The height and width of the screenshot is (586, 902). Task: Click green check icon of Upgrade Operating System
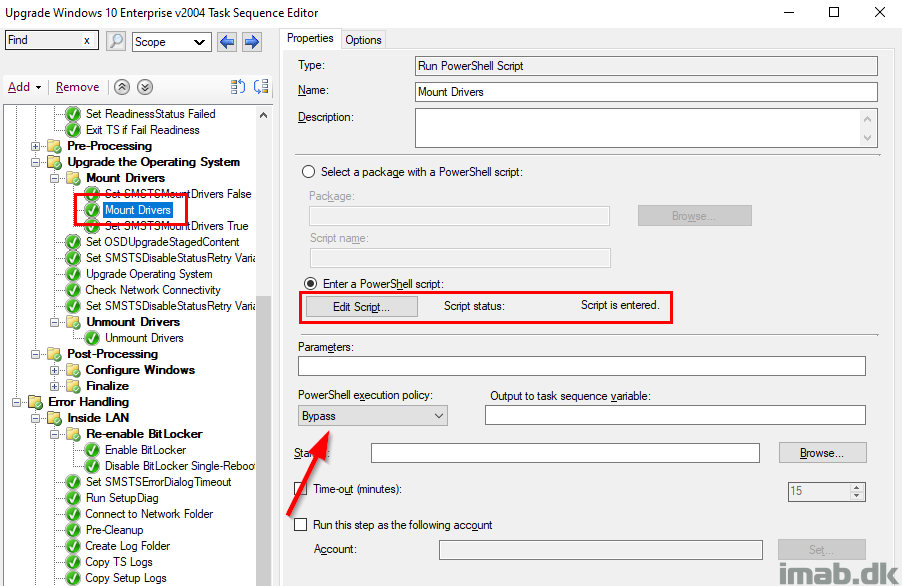click(73, 274)
